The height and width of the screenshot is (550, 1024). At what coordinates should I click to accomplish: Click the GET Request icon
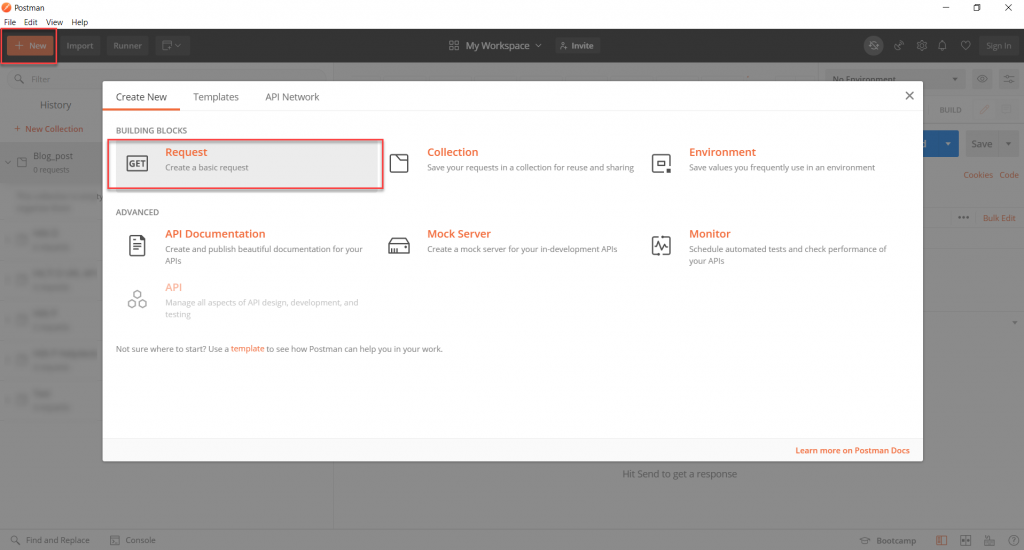(137, 163)
